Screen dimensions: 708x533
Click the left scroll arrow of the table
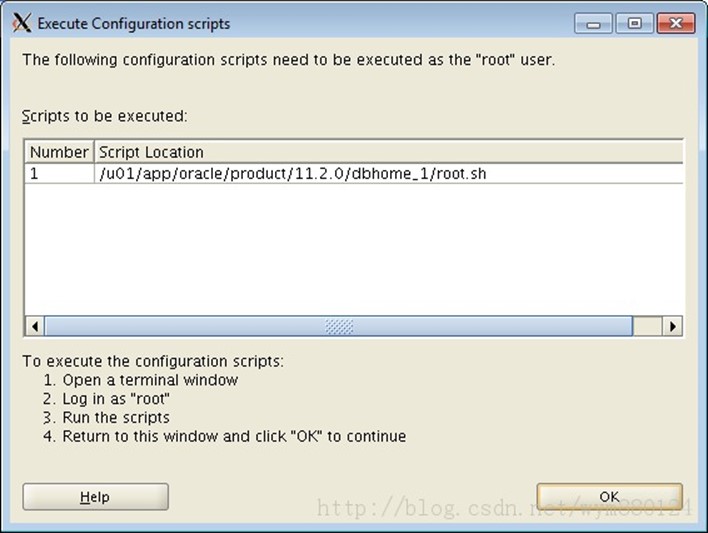click(x=34, y=326)
